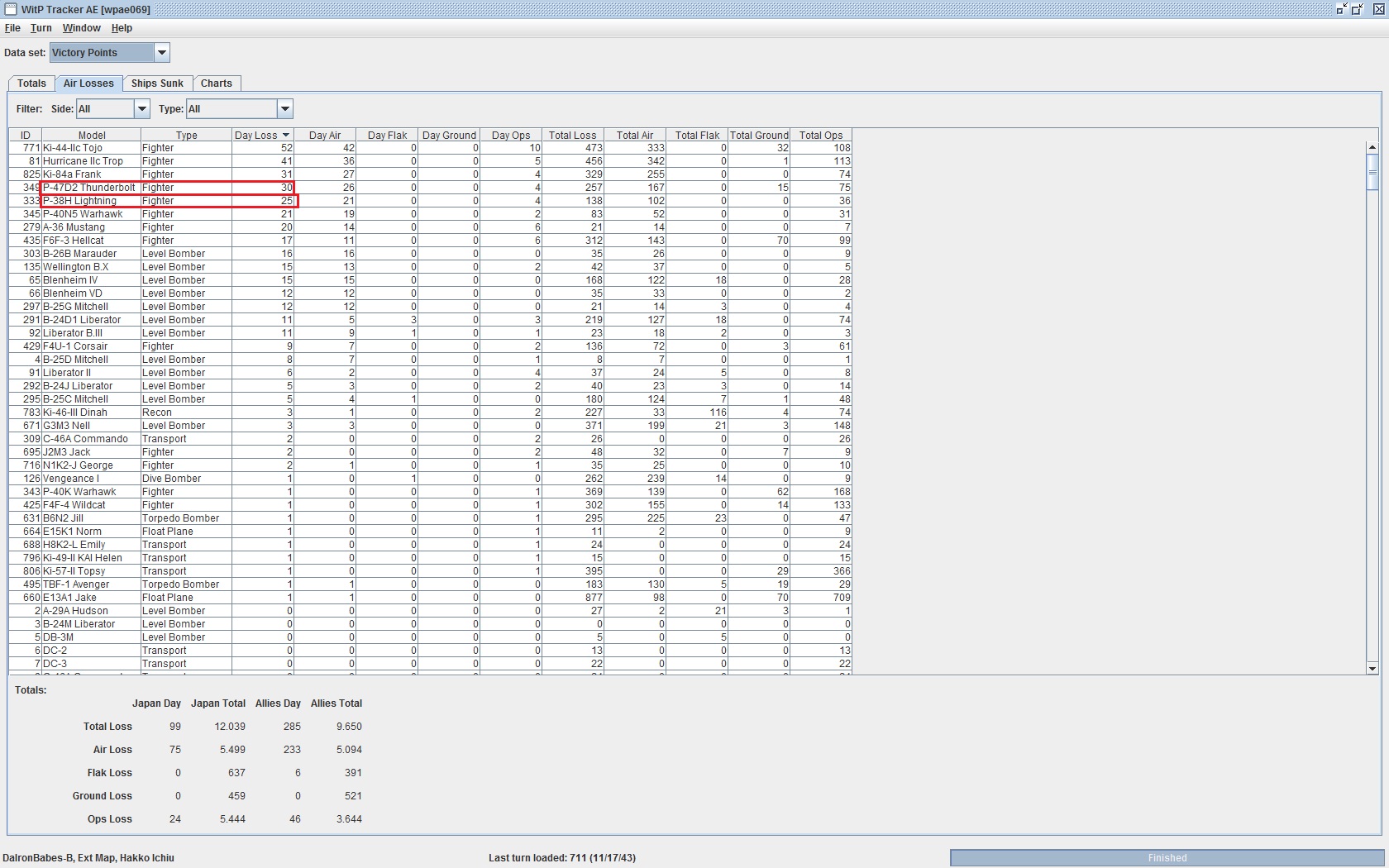Select the Wellington B.X row
This screenshot has height=868, width=1389.
[430, 267]
